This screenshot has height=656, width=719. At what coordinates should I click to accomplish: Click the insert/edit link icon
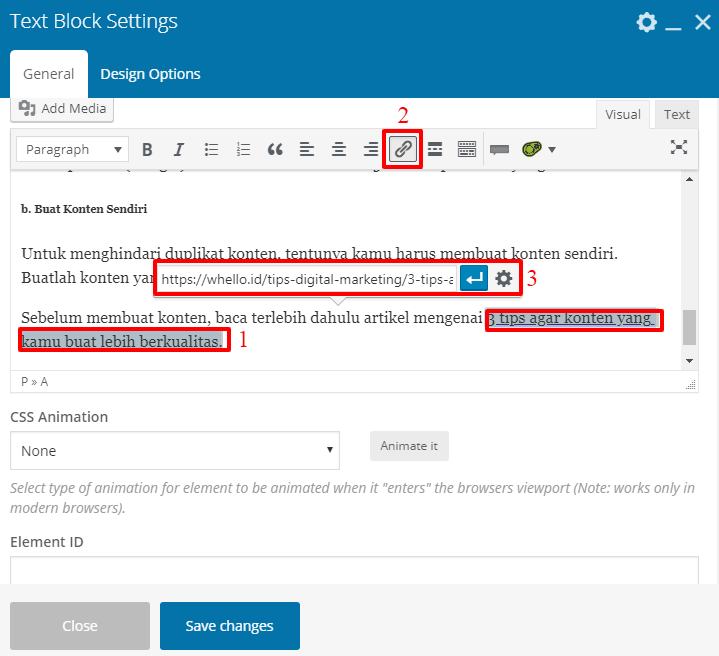point(403,150)
